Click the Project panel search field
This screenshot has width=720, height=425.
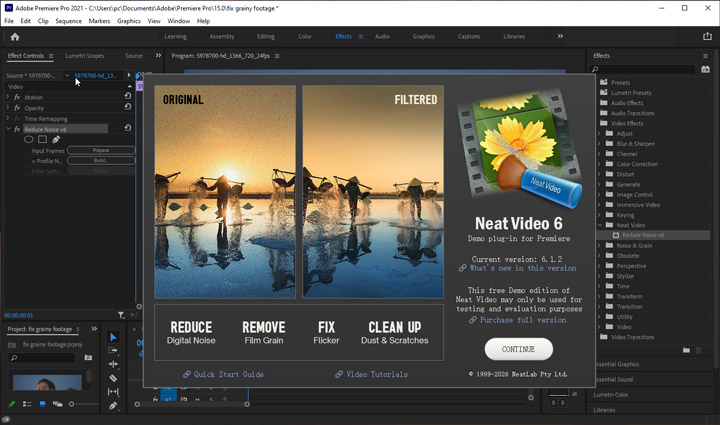click(42, 358)
